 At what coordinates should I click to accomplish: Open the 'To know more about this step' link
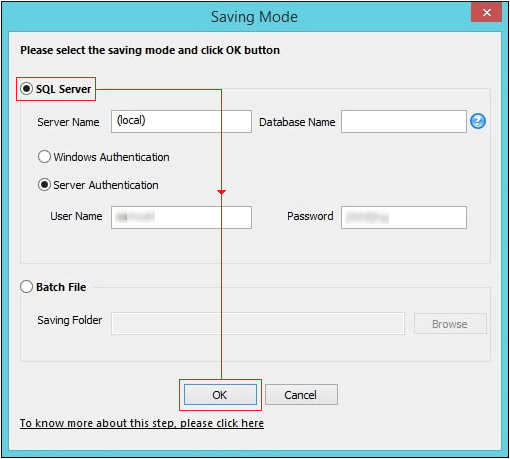point(142,423)
